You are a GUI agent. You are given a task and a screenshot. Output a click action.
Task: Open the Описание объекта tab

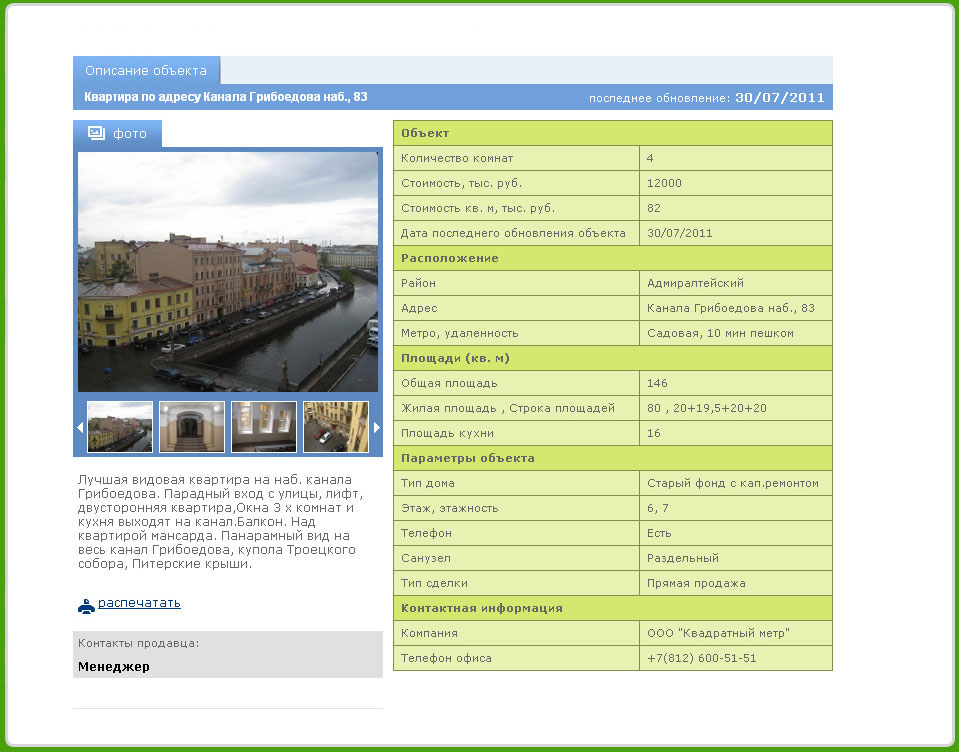(146, 70)
